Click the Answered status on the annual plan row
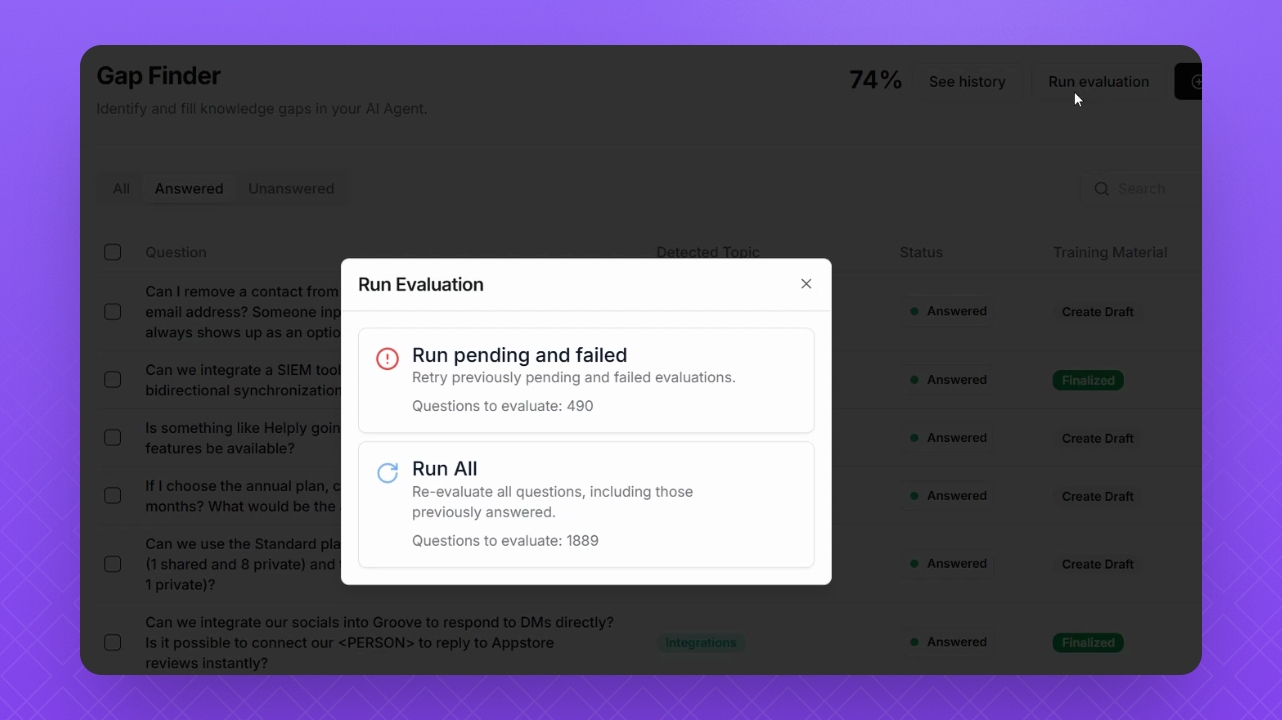 [948, 496]
